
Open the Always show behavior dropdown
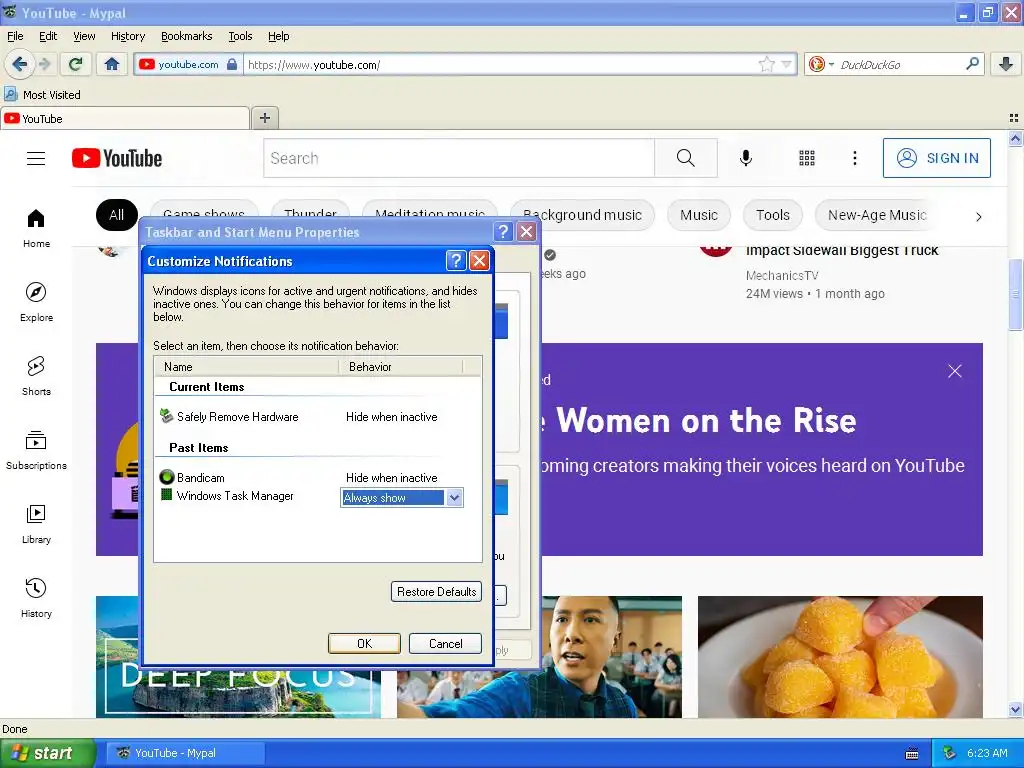[455, 498]
